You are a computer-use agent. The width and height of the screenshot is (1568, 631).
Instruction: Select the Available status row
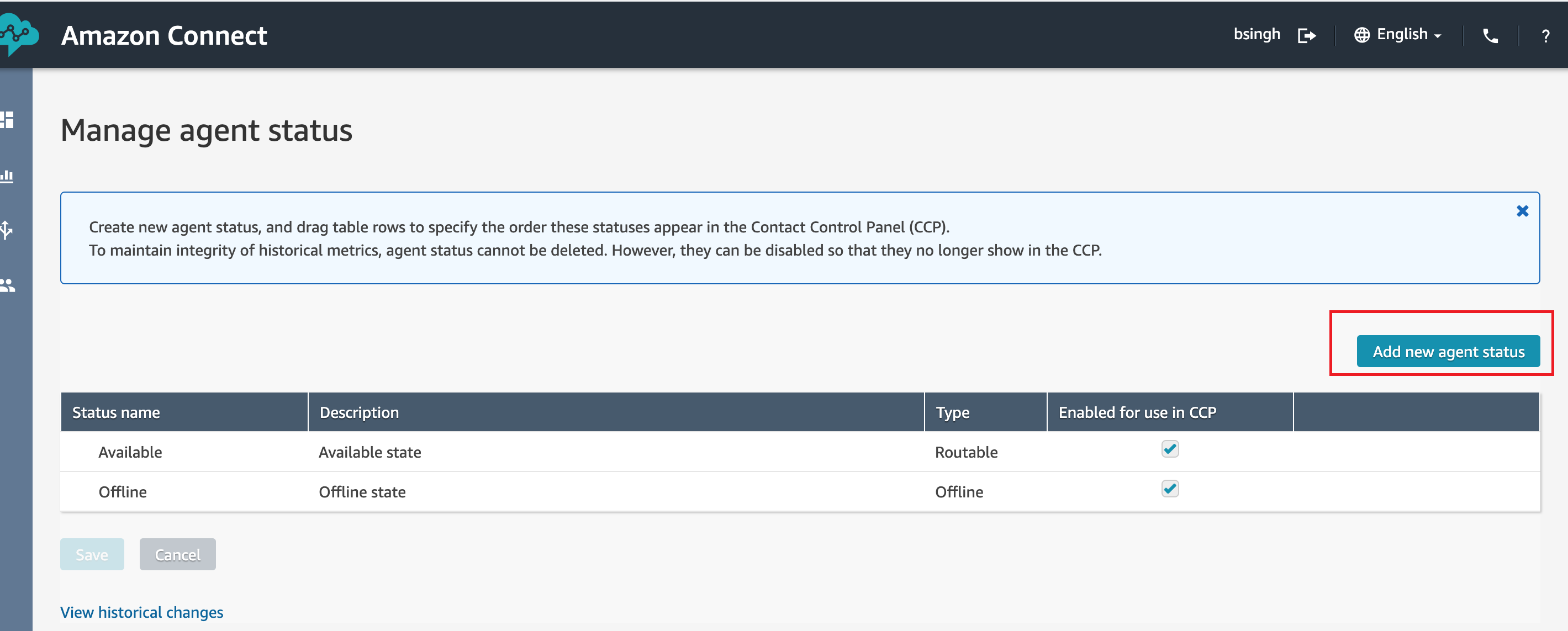pos(800,452)
